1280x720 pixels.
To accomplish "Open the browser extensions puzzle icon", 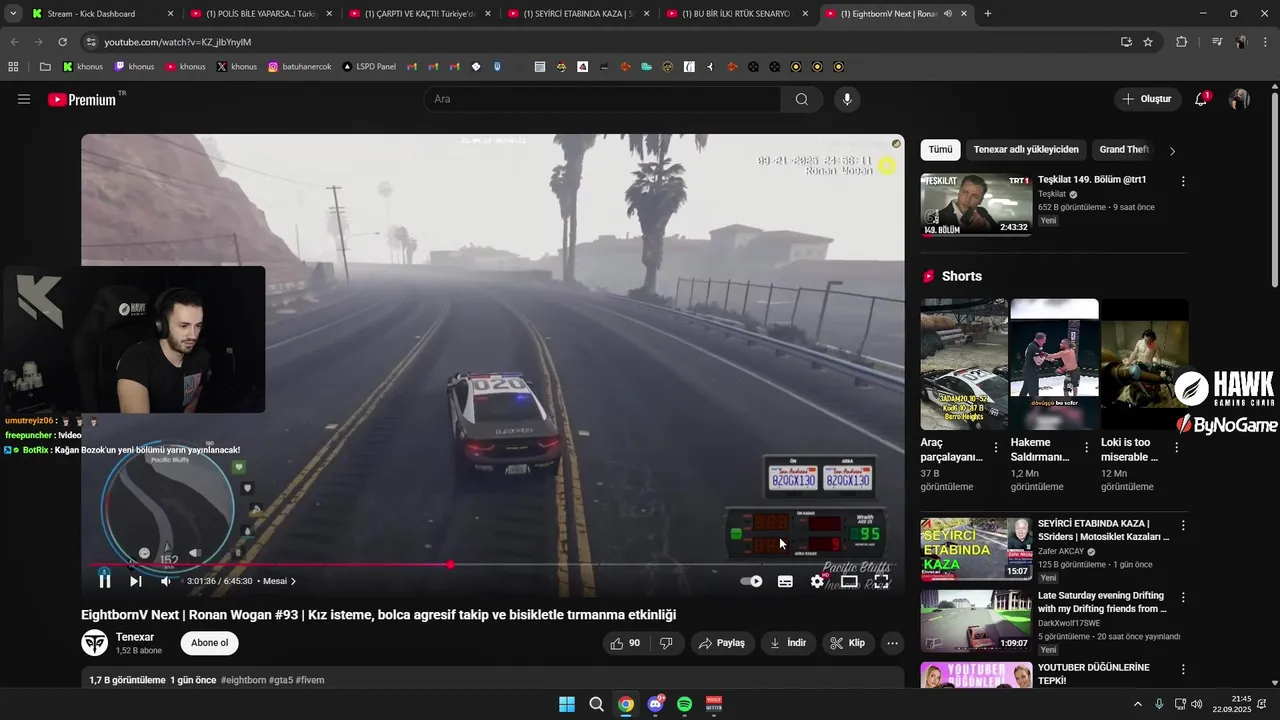I will pos(1182,42).
